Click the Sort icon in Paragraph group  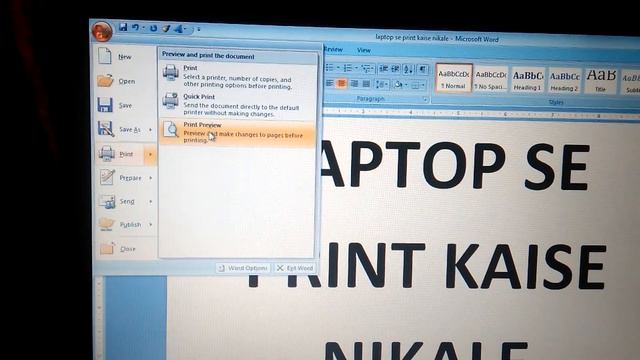click(x=409, y=69)
